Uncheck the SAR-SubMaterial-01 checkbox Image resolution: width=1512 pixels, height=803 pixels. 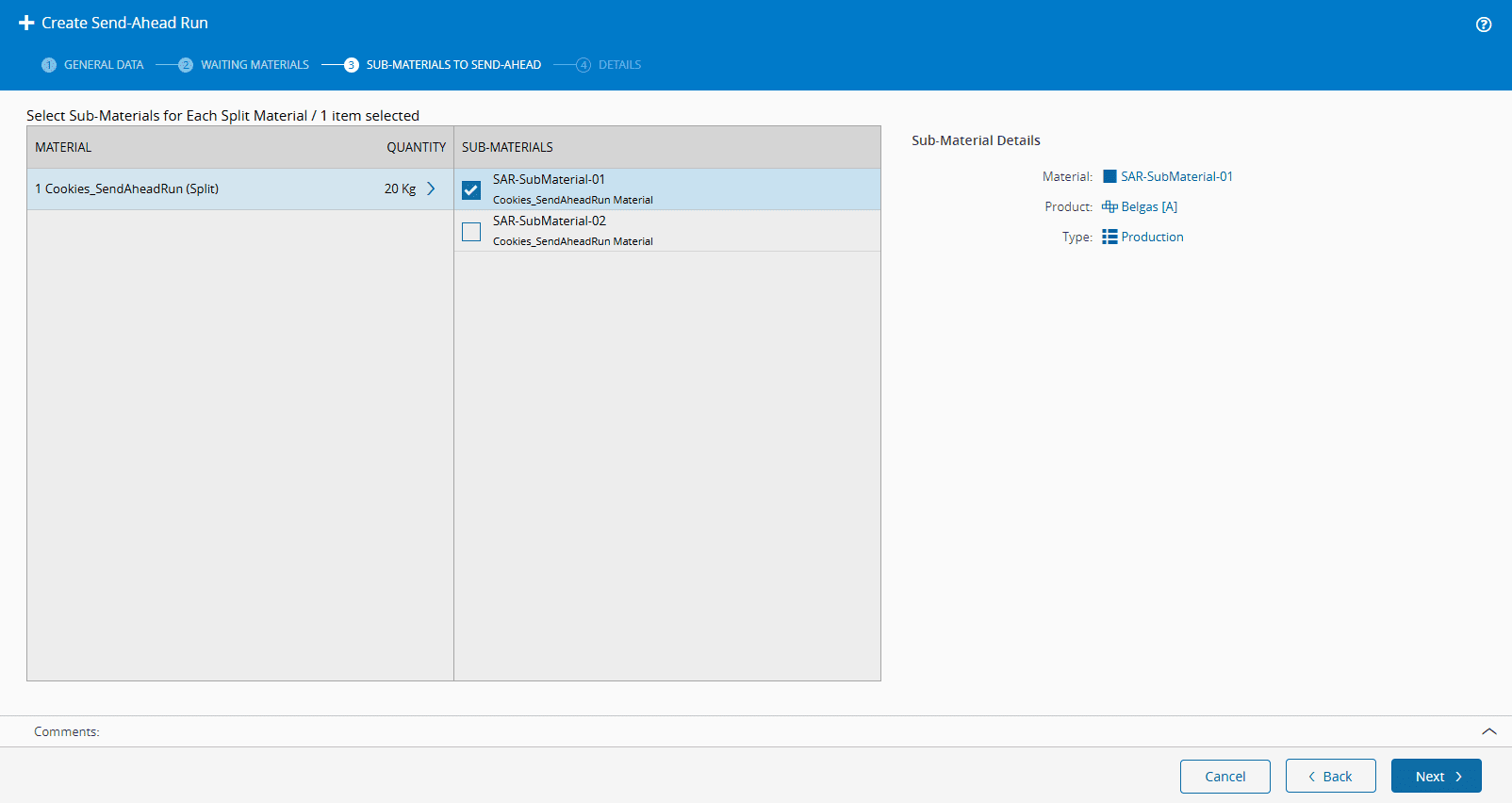click(x=471, y=189)
